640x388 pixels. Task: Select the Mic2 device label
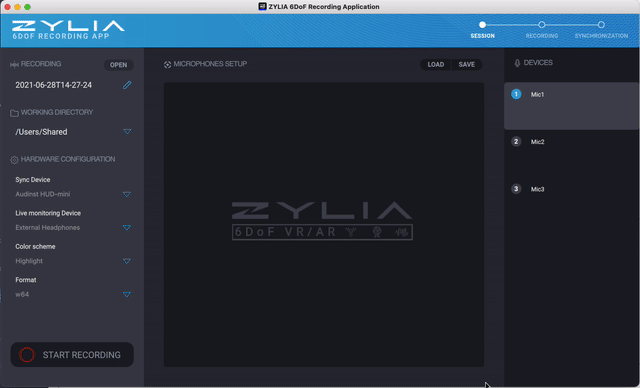538,142
